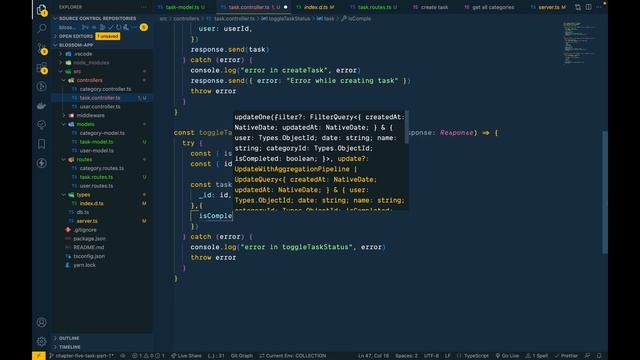Click Ln 47 cursor position in status bar
The width and height of the screenshot is (640, 360).
click(373, 356)
